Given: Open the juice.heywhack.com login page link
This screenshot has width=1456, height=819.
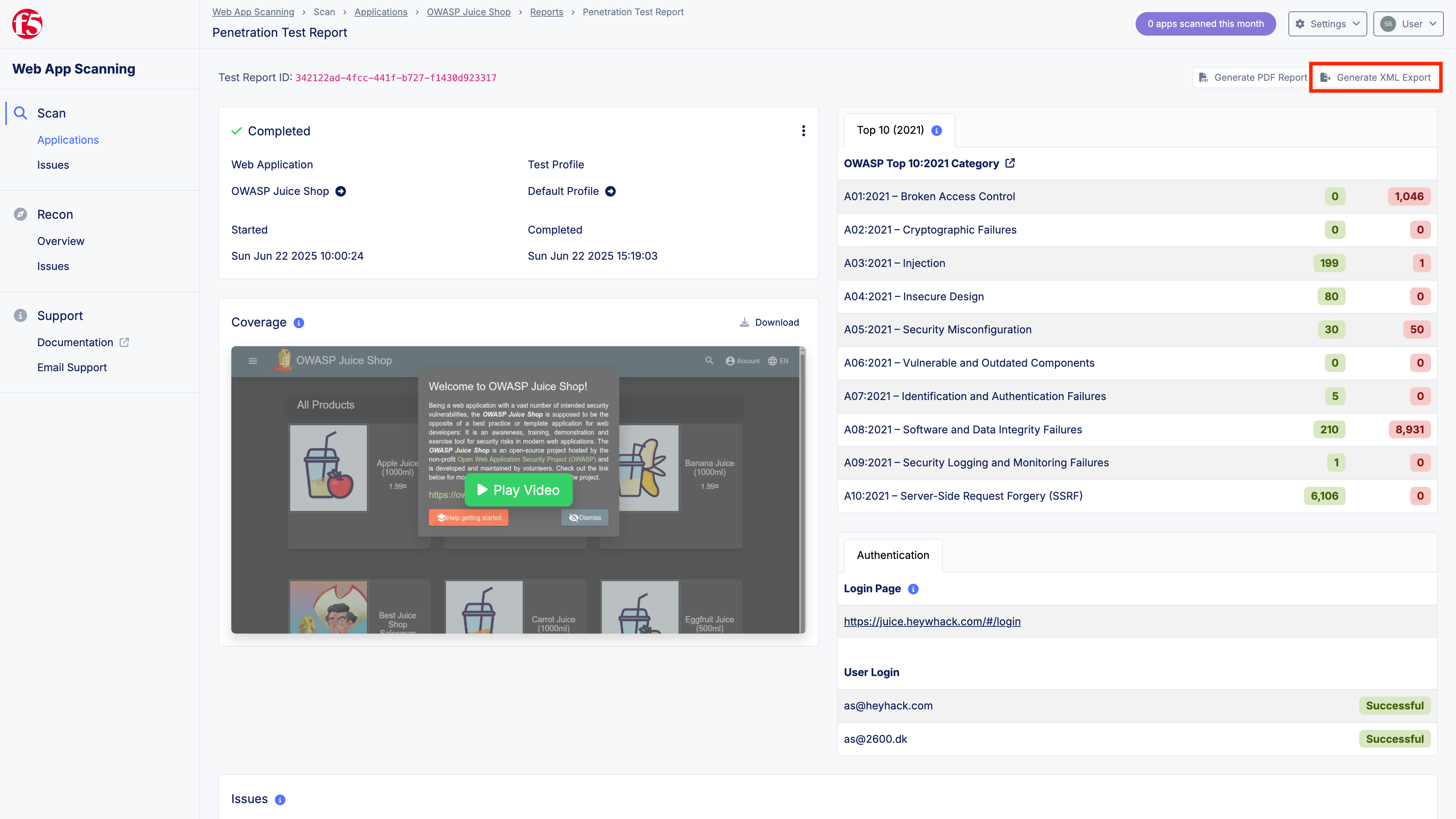Looking at the screenshot, I should point(932,621).
